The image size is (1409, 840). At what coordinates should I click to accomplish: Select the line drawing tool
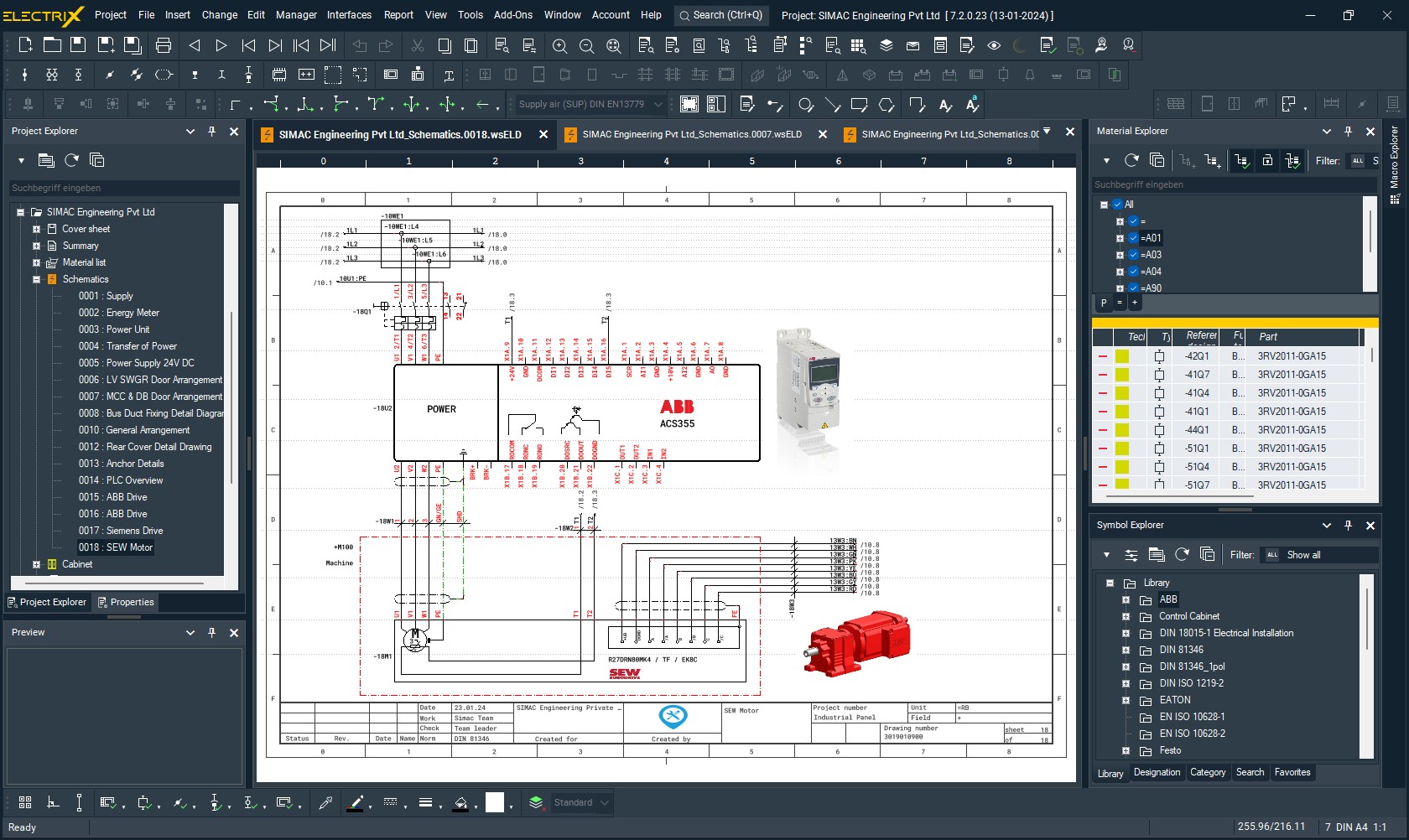[x=832, y=105]
